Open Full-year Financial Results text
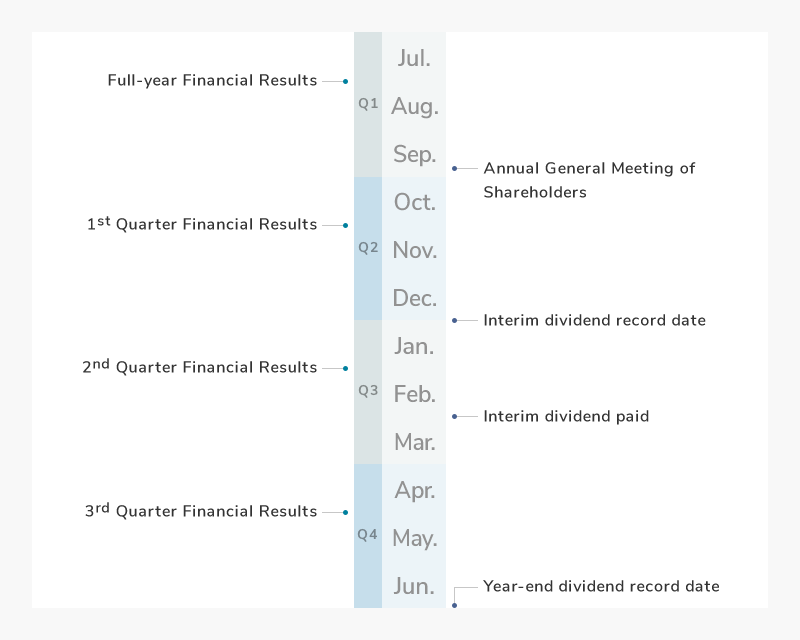Screen dimensions: 800x640 (x=212, y=81)
